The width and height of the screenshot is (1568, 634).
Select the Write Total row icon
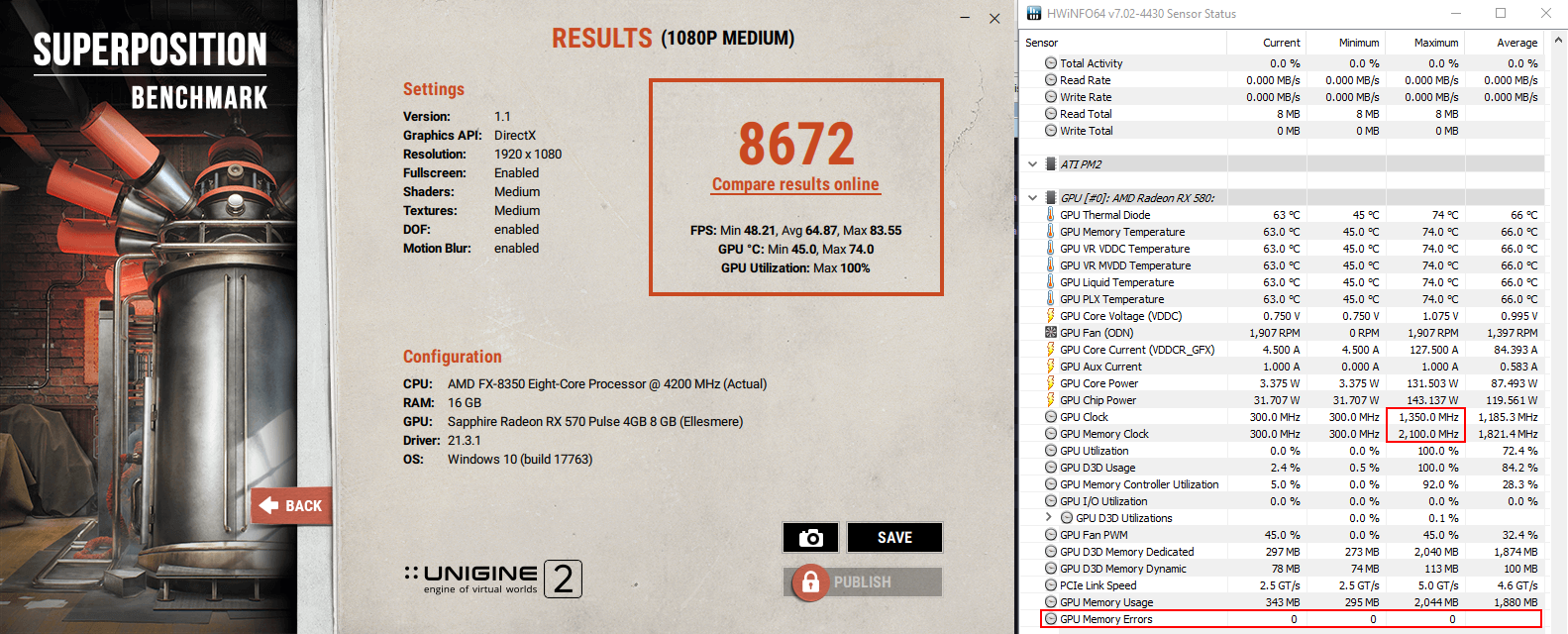pos(1051,131)
